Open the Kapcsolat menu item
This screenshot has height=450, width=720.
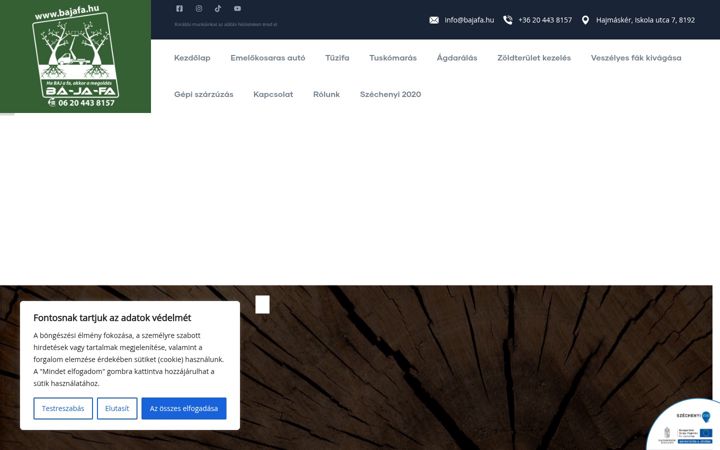point(273,95)
